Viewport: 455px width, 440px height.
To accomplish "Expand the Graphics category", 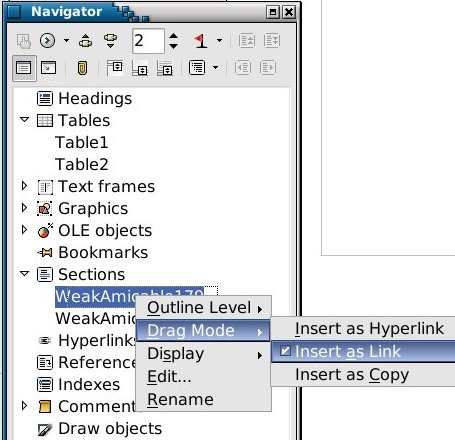I will coord(24,208).
